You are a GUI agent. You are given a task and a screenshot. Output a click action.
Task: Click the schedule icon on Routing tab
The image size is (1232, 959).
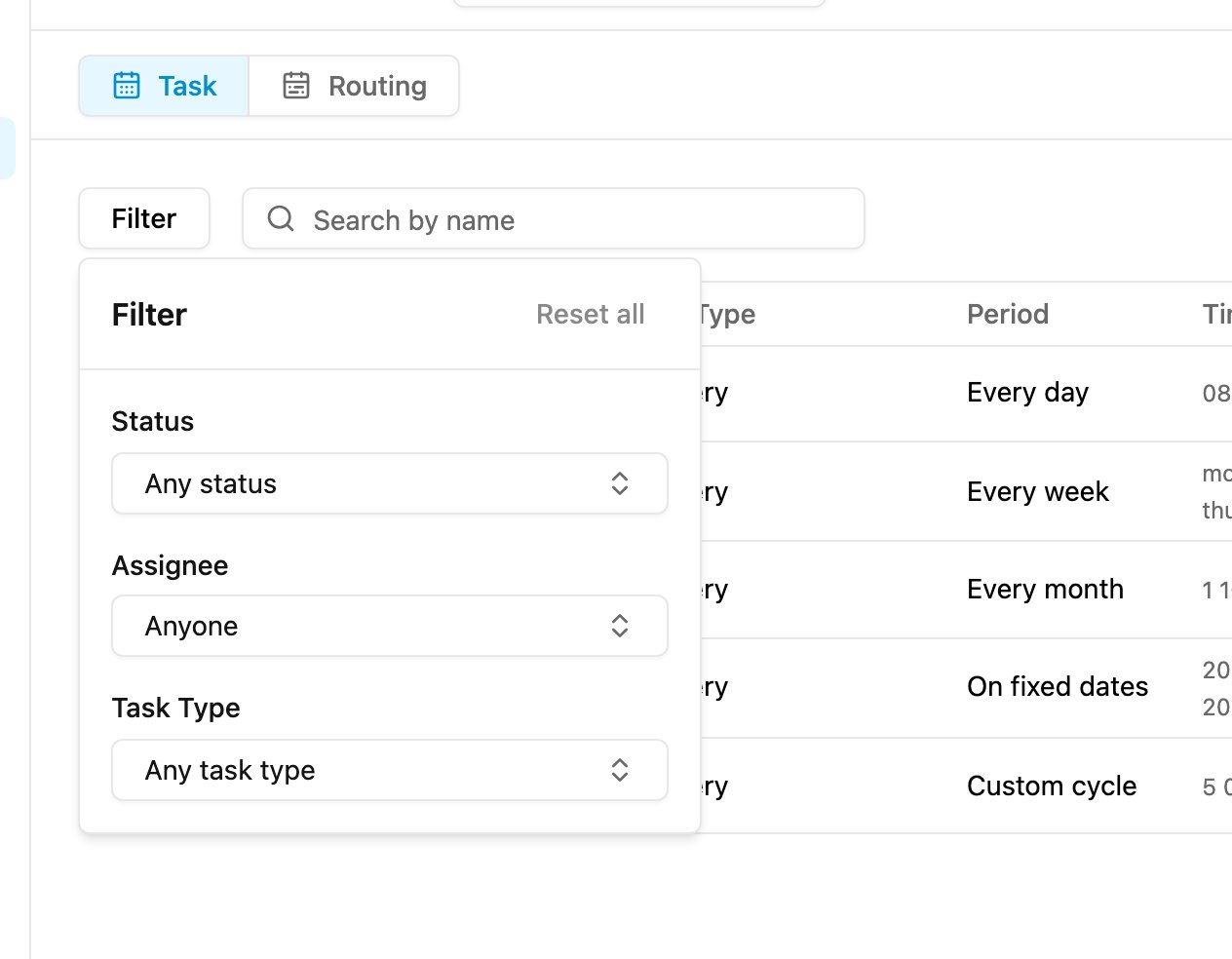tap(296, 86)
